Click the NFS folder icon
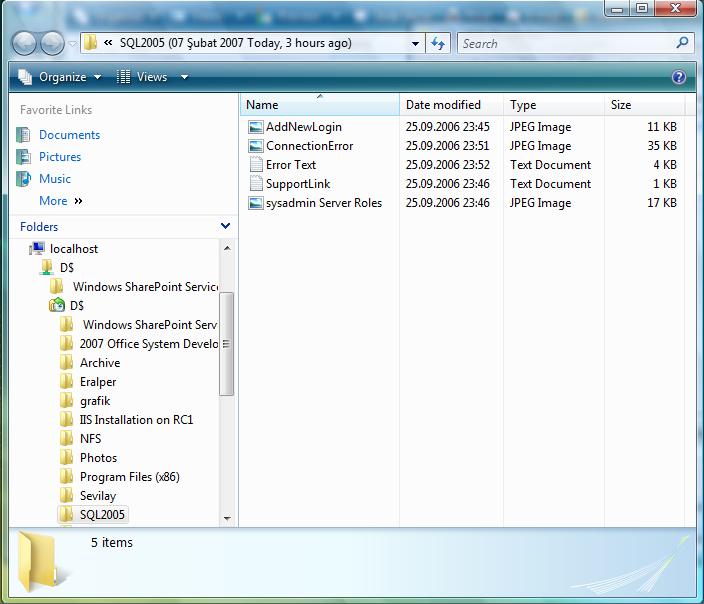Screen dimensions: 704x604 66,438
